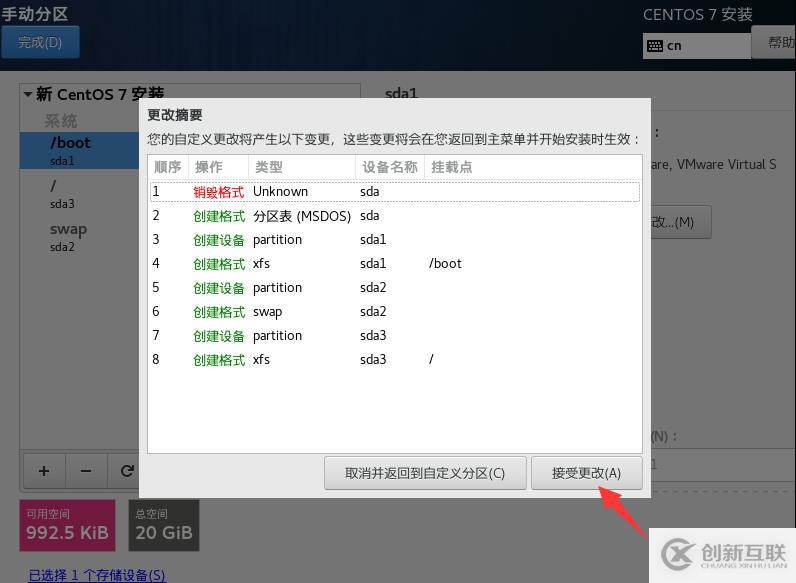Select row 7 创建设备 partition sda3

click(x=395, y=336)
